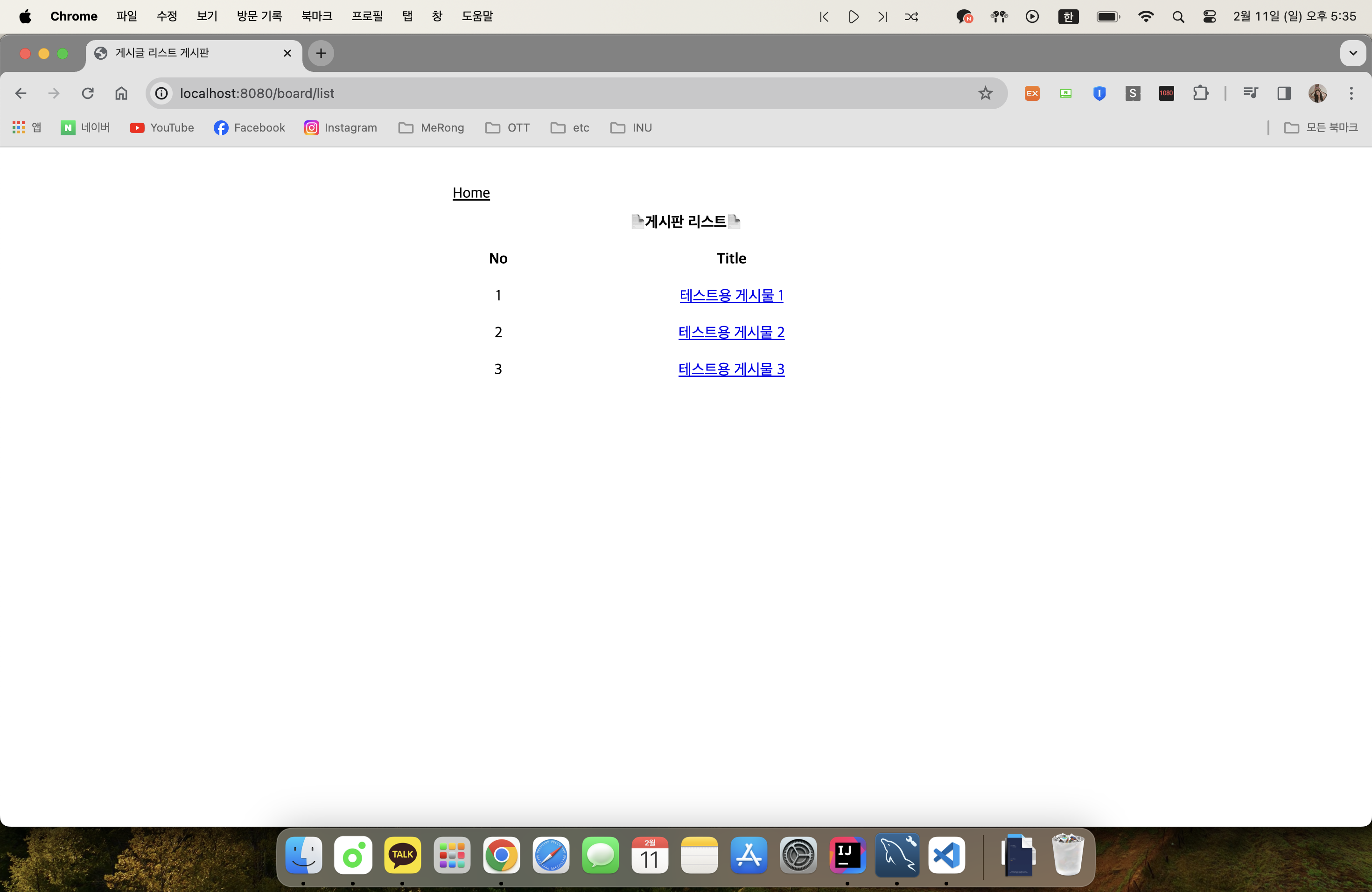Click the home icon in toolbar
This screenshot has height=892, width=1372.
pyautogui.click(x=121, y=93)
